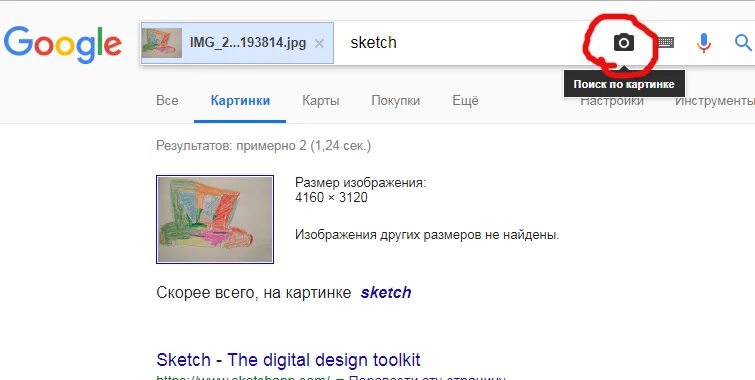Open the large drawing thumbnail result

[215, 220]
